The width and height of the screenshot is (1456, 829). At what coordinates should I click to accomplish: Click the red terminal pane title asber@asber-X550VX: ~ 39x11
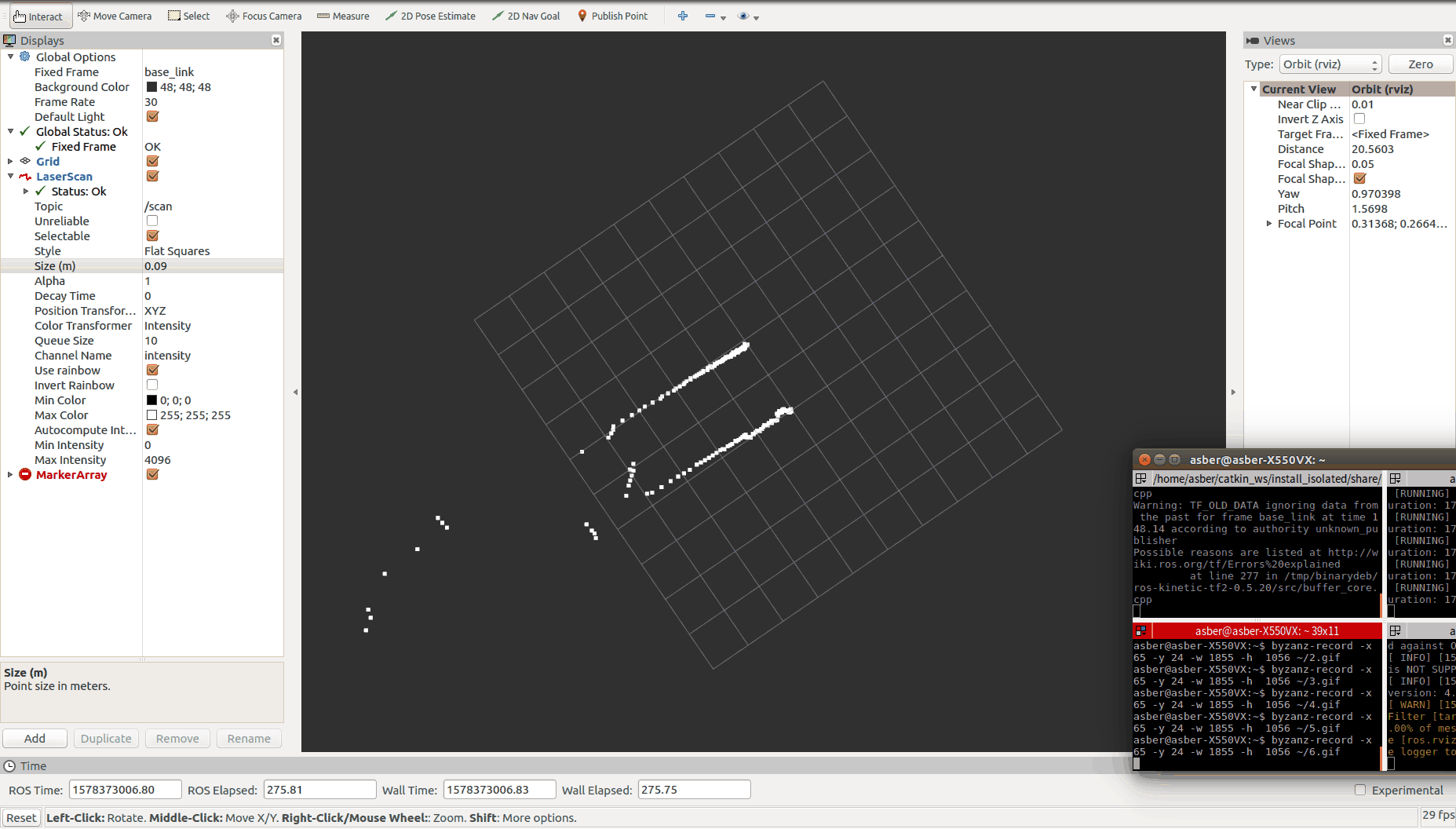click(1267, 630)
